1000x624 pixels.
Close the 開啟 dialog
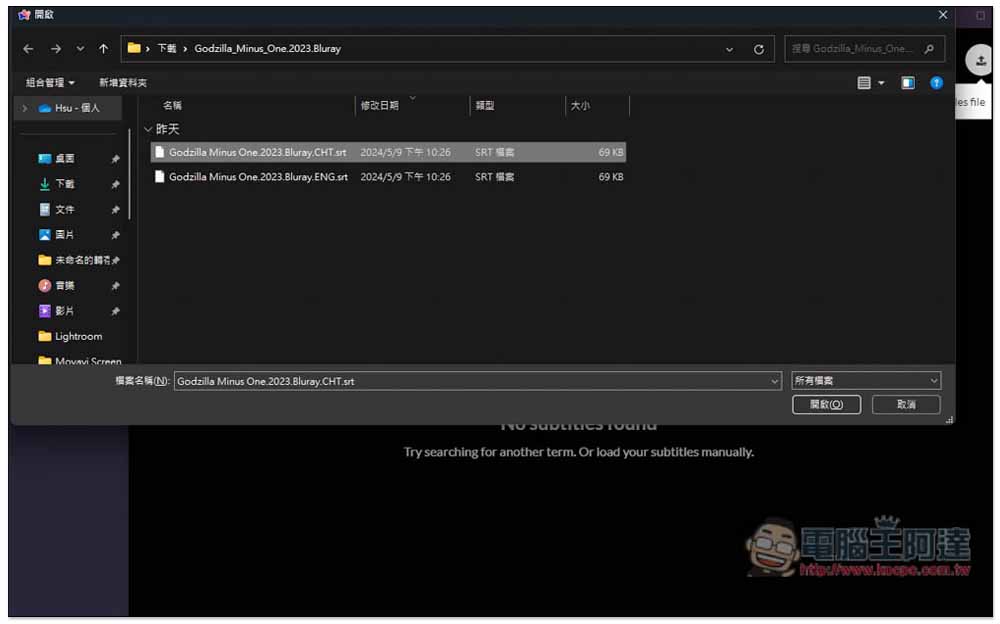943,15
